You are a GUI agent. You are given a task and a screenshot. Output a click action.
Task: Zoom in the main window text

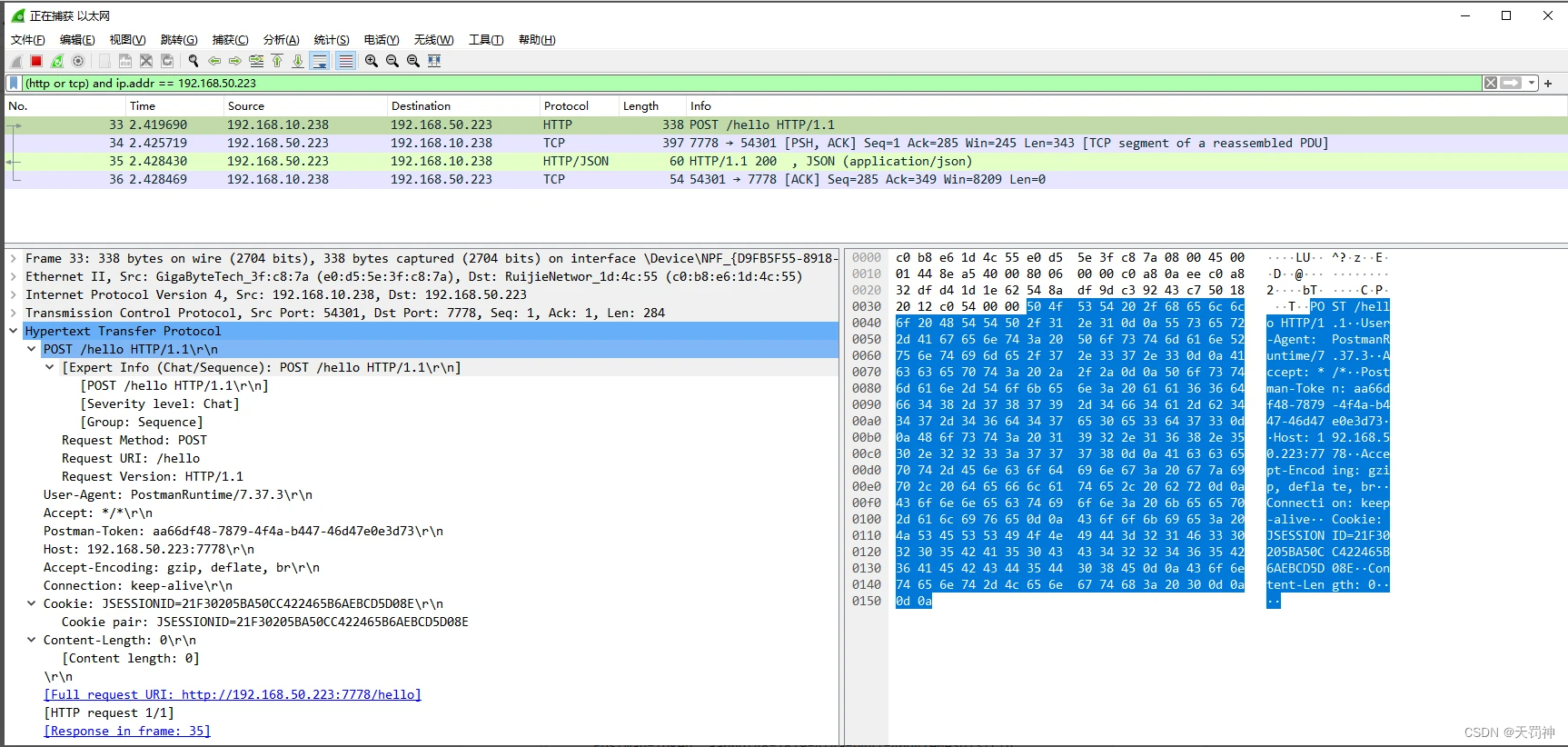pyautogui.click(x=372, y=61)
